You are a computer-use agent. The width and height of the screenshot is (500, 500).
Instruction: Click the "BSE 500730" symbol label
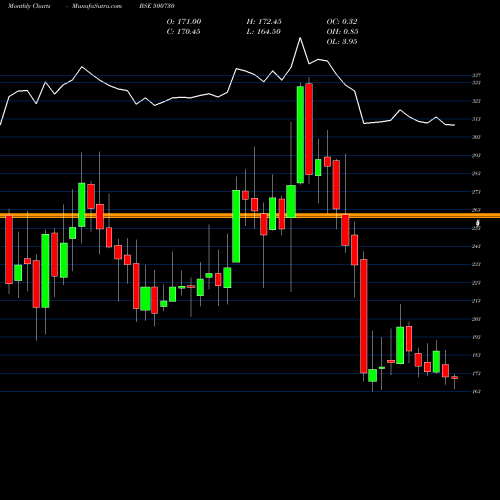click(x=157, y=6)
